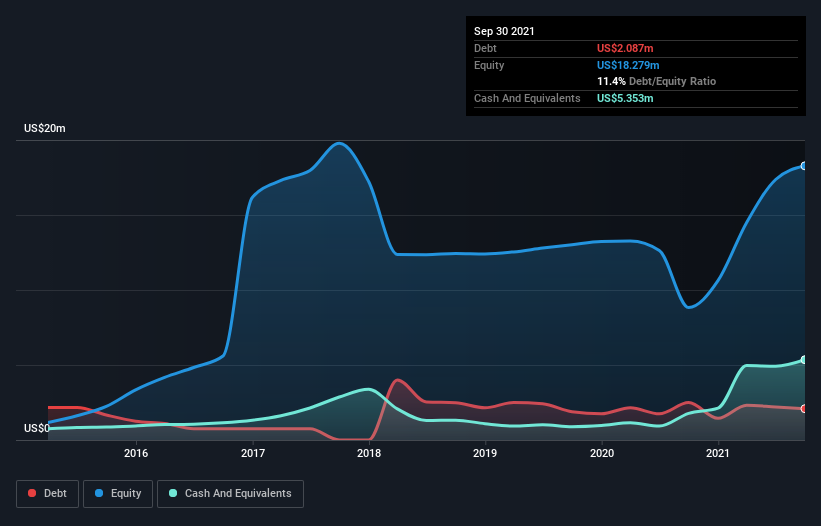
Task: Click the 11.4% Debt/Equity Ratio text
Action: pyautogui.click(x=657, y=81)
